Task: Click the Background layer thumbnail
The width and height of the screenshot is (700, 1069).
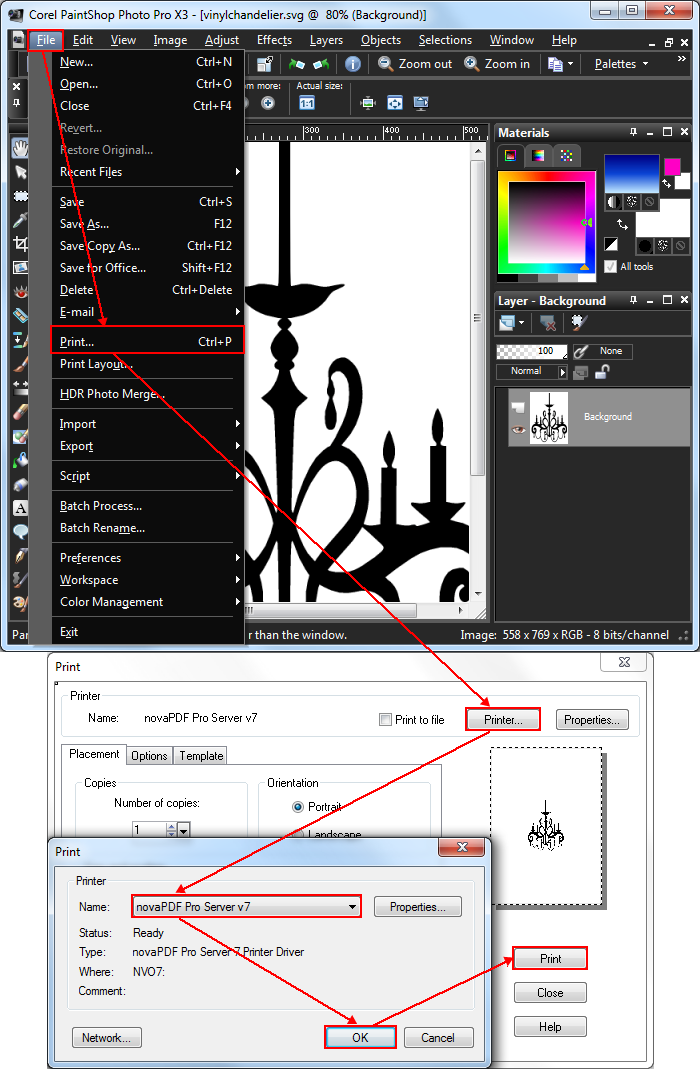Action: (549, 417)
